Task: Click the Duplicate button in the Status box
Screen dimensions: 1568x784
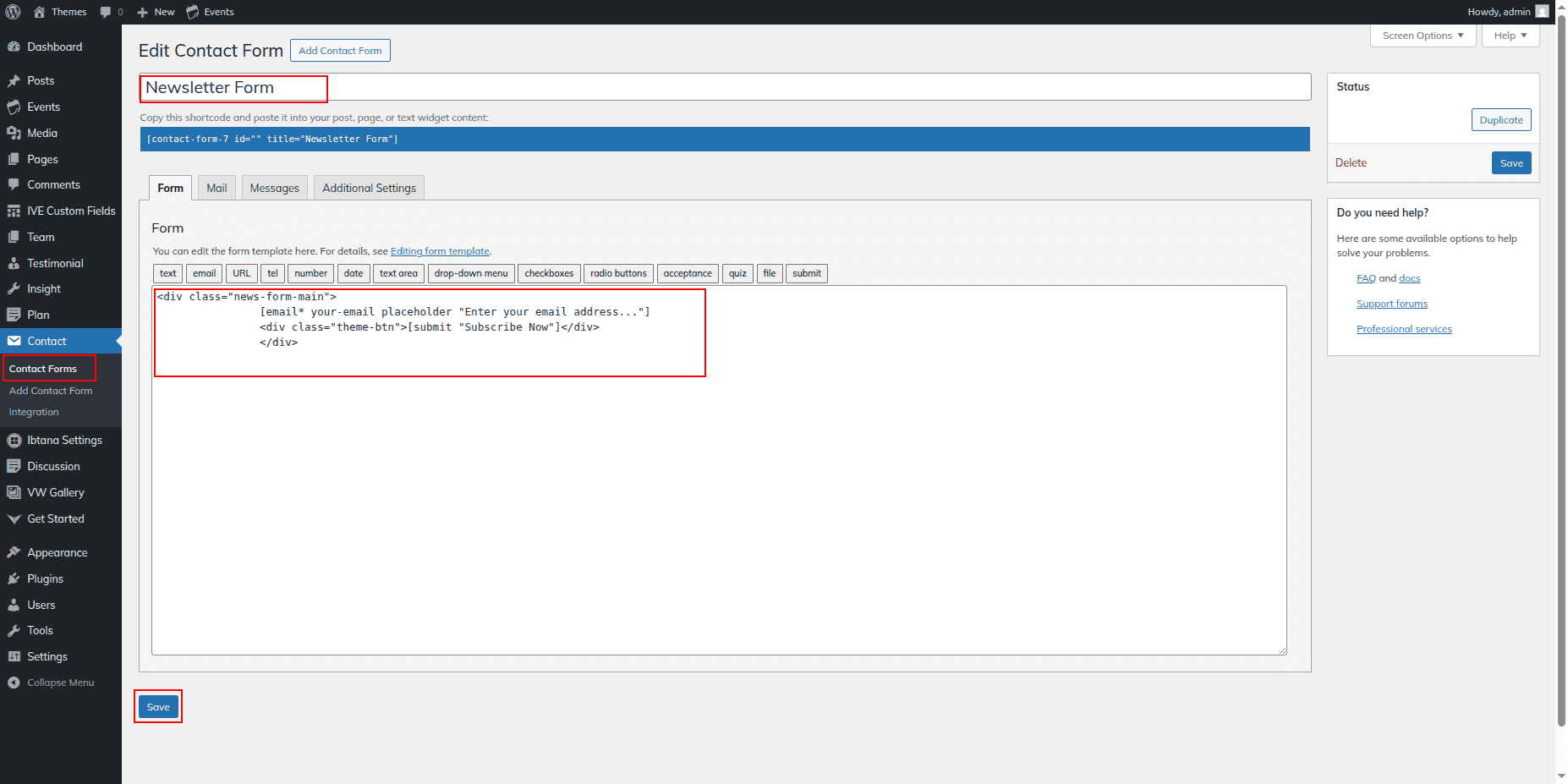Action: [1500, 120]
